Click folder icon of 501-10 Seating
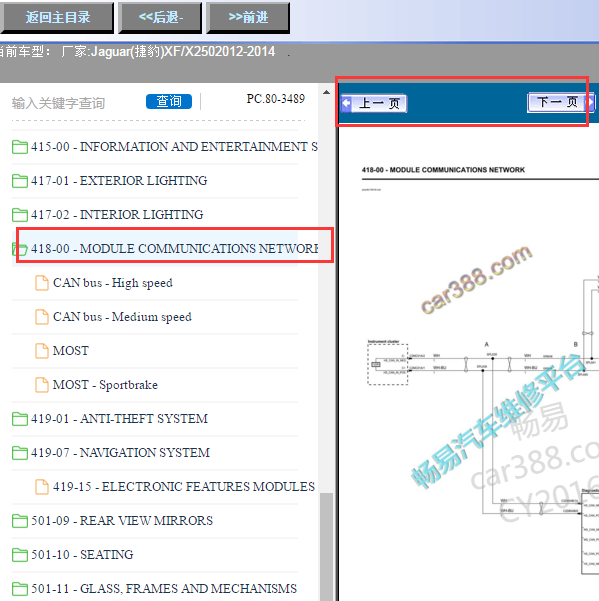The height and width of the screenshot is (601, 599). click(x=20, y=555)
